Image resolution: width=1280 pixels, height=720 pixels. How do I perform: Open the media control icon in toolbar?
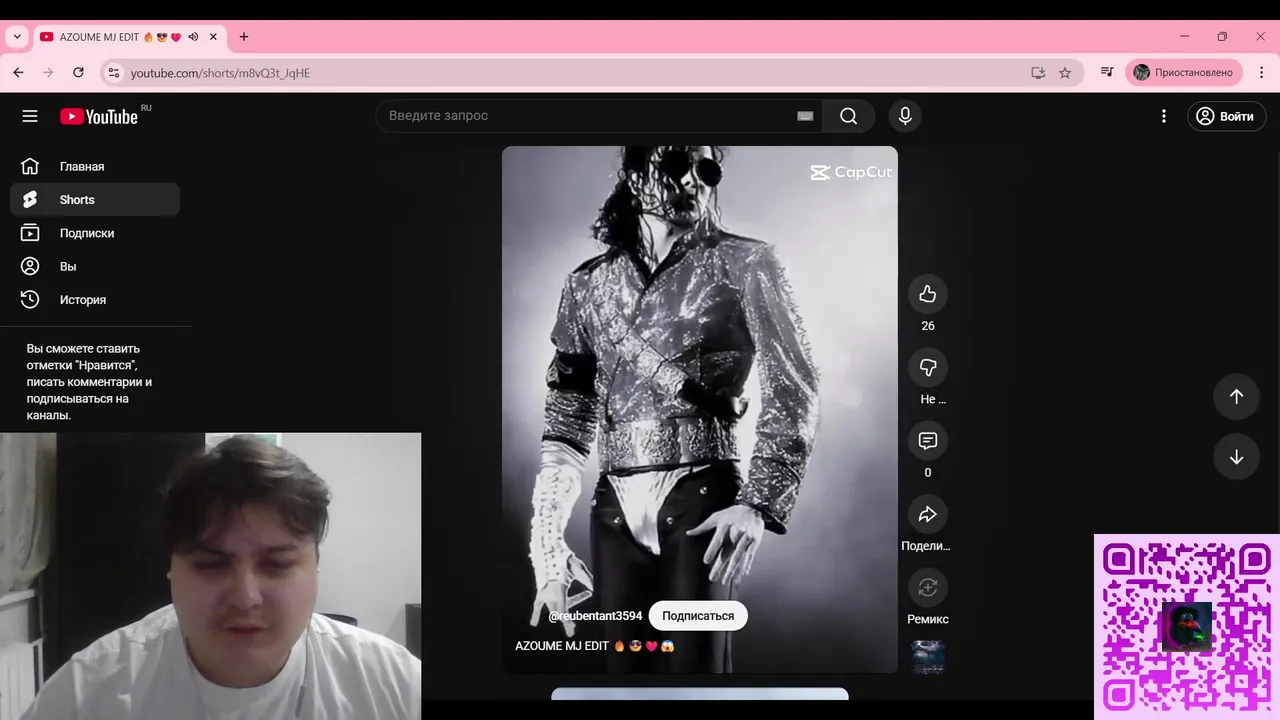(1107, 73)
